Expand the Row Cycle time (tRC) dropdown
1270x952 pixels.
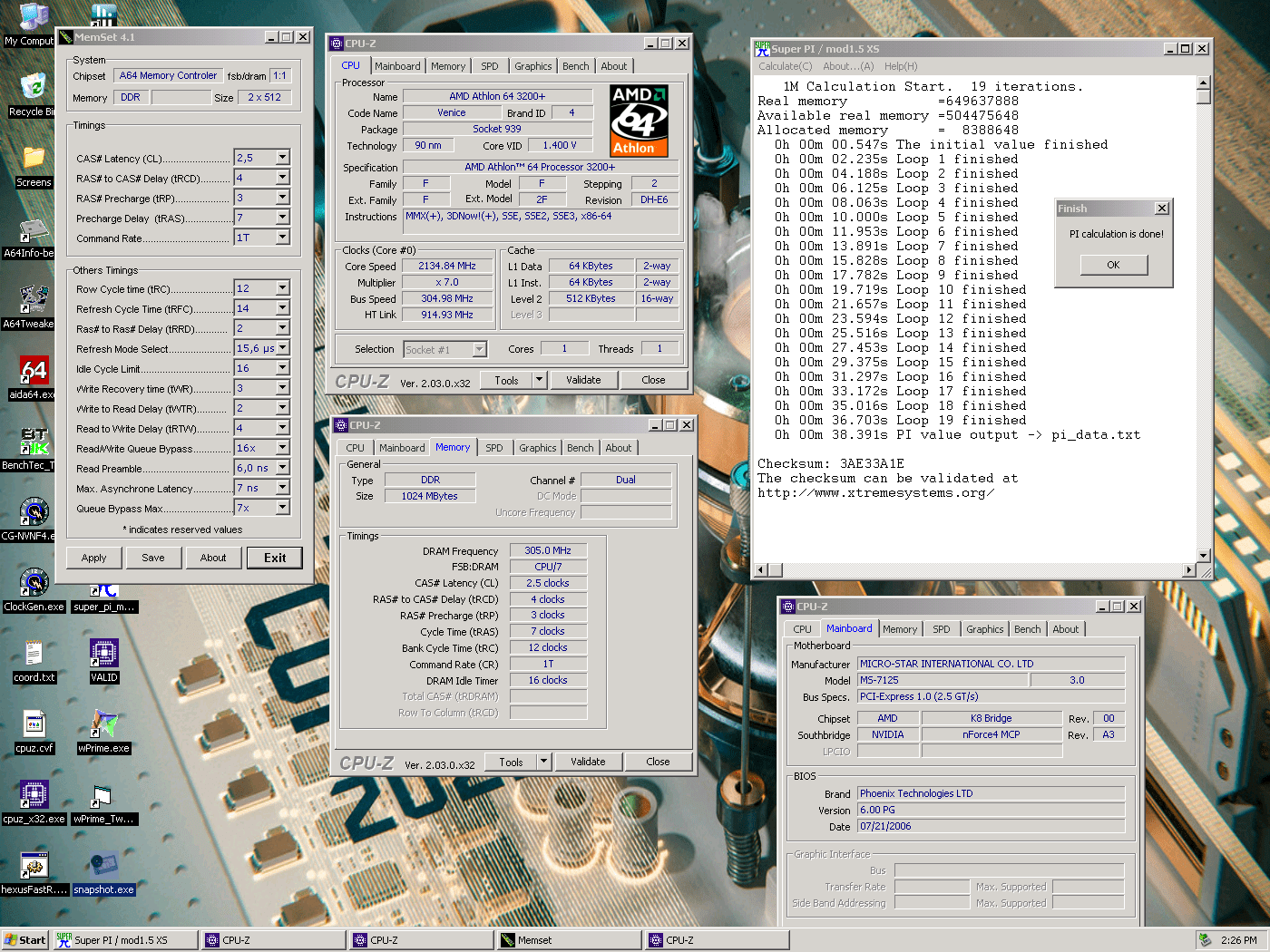click(283, 288)
